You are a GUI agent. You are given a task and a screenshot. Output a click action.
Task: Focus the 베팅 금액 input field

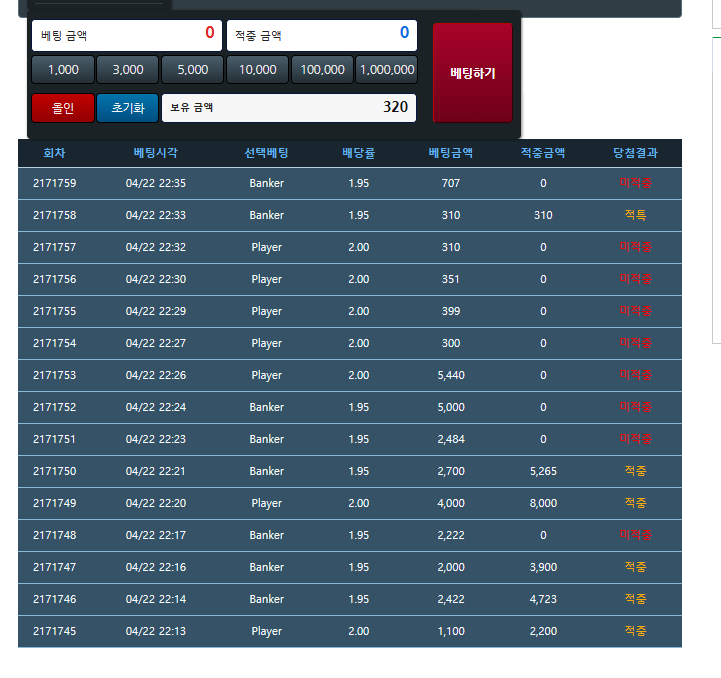[x=126, y=35]
